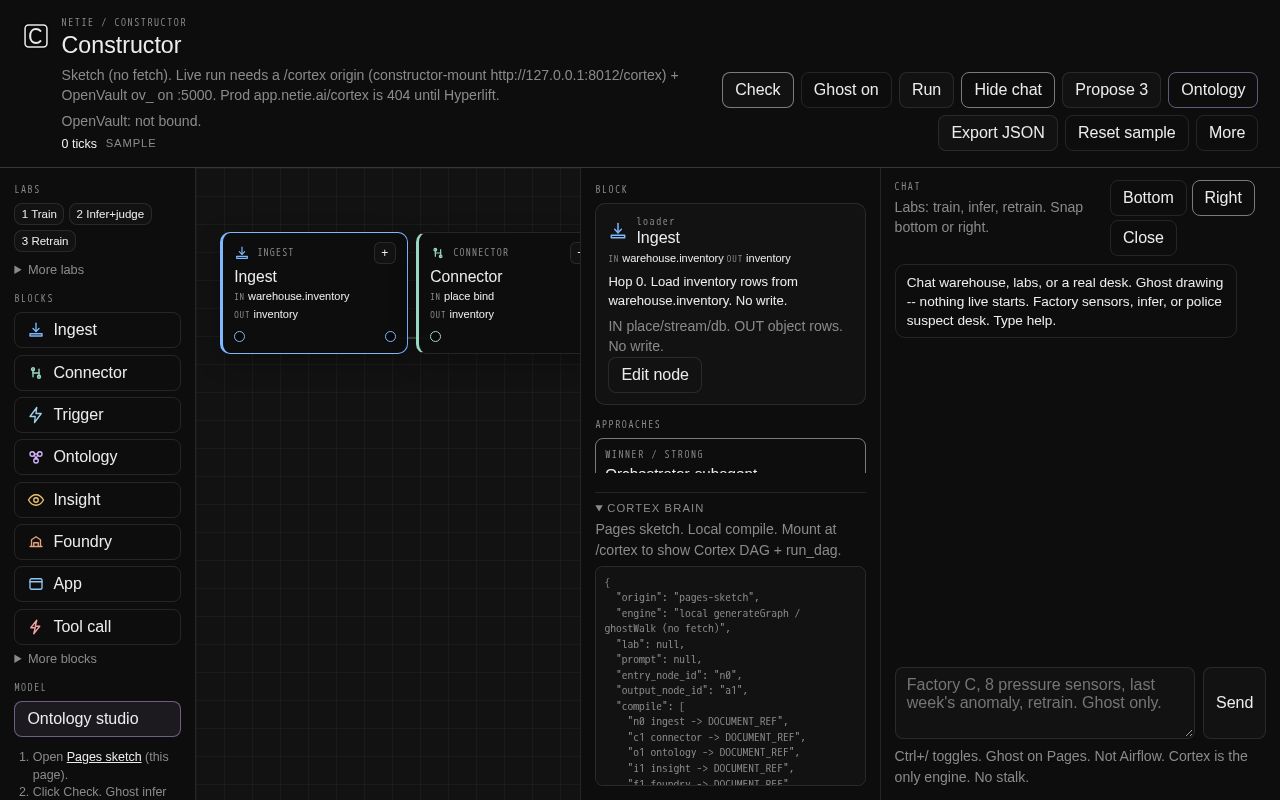Image resolution: width=1280 pixels, height=800 pixels.
Task: Open Ontology studio model
Action: click(97, 719)
